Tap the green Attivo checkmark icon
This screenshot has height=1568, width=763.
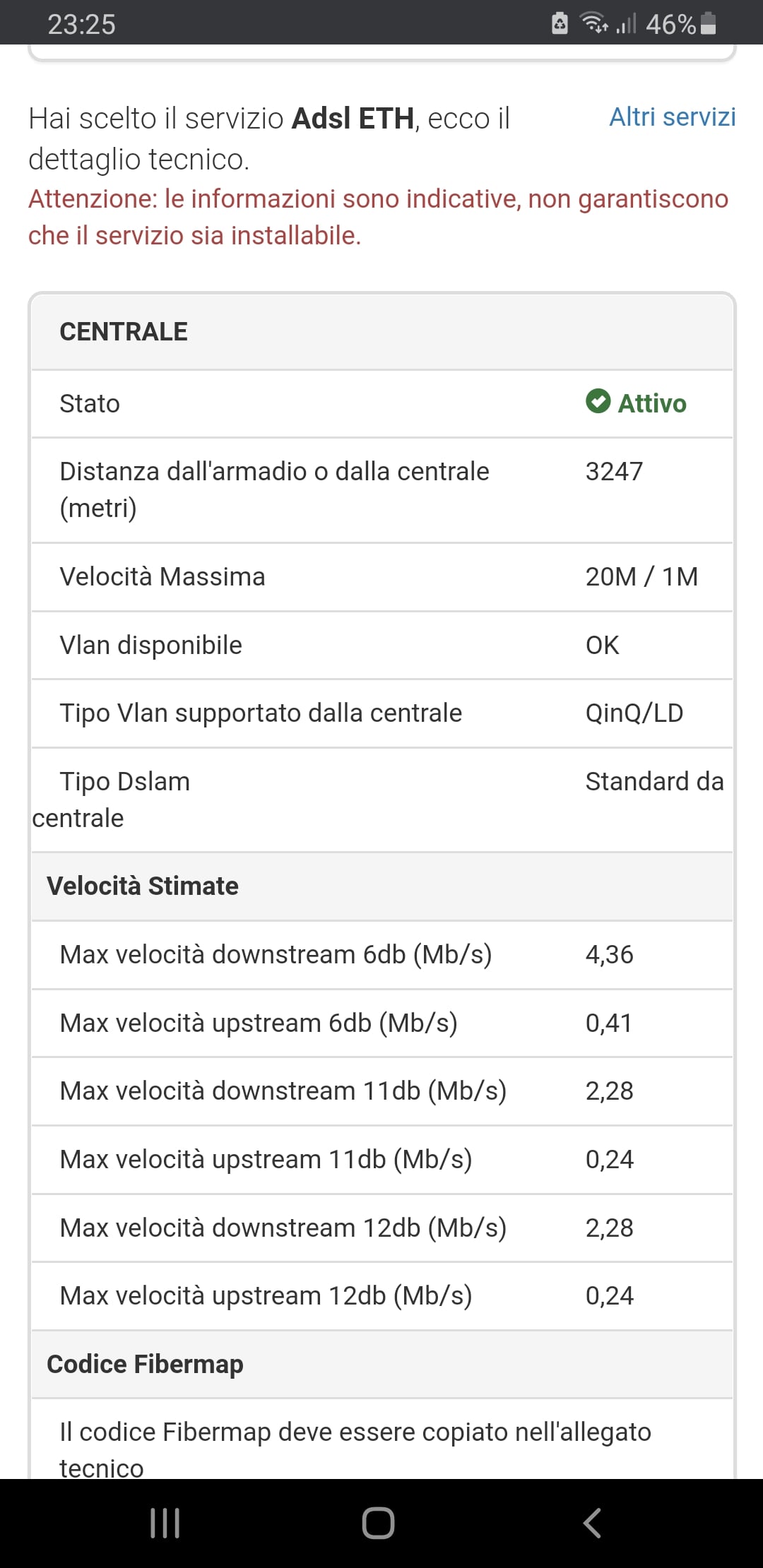click(598, 402)
